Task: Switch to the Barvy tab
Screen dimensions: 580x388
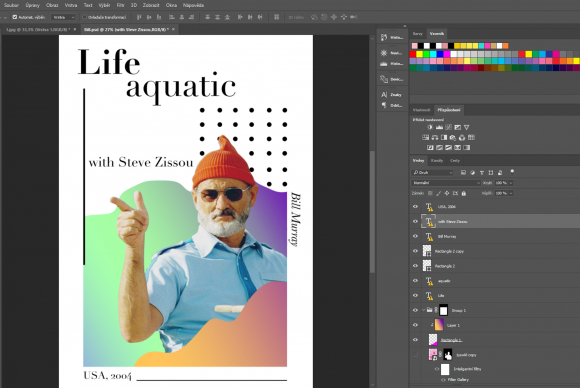Action: tap(418, 34)
